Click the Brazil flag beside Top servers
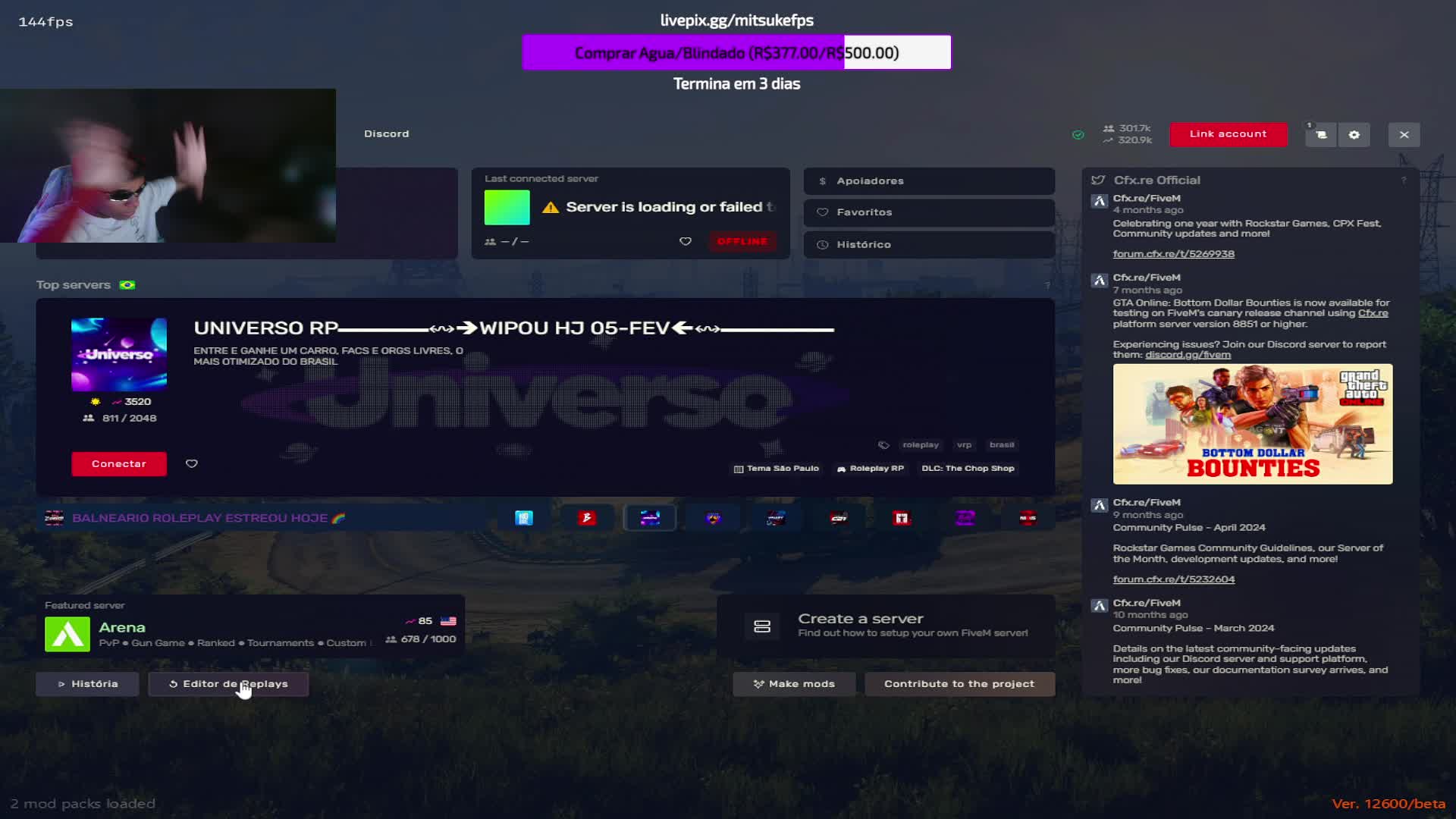The image size is (1456, 819). [x=127, y=285]
